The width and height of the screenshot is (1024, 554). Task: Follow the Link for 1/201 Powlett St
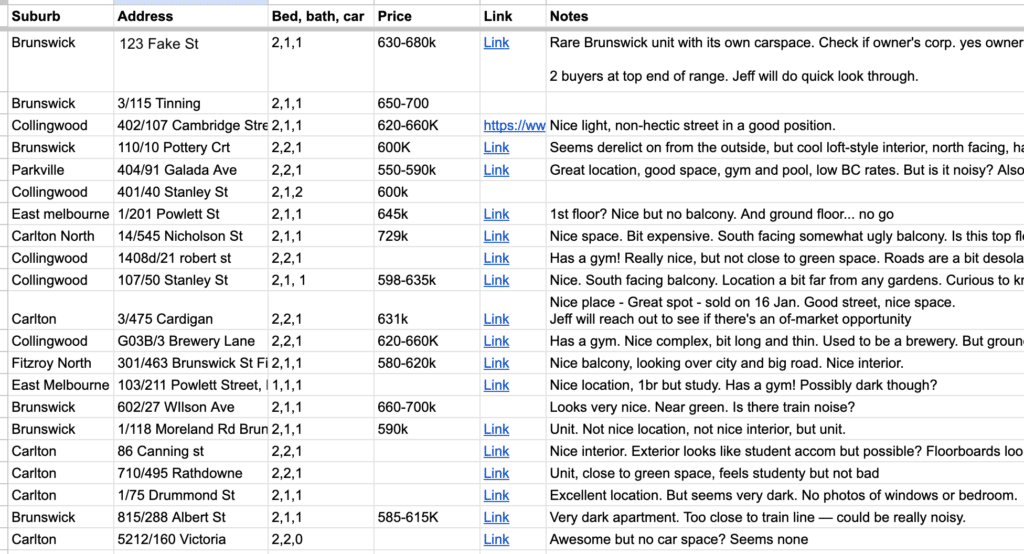point(496,214)
